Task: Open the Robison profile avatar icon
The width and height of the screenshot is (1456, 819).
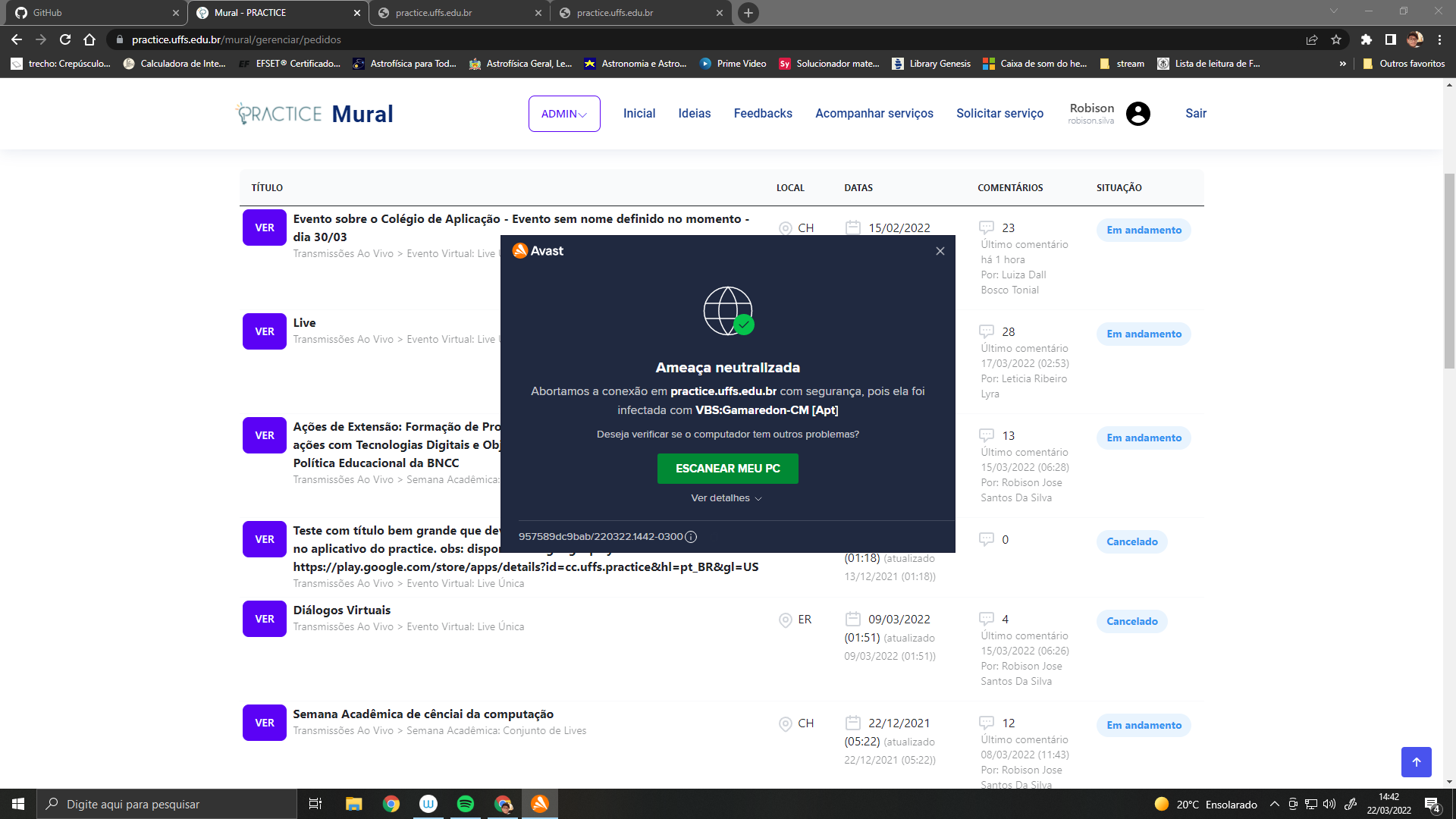Action: pyautogui.click(x=1138, y=114)
